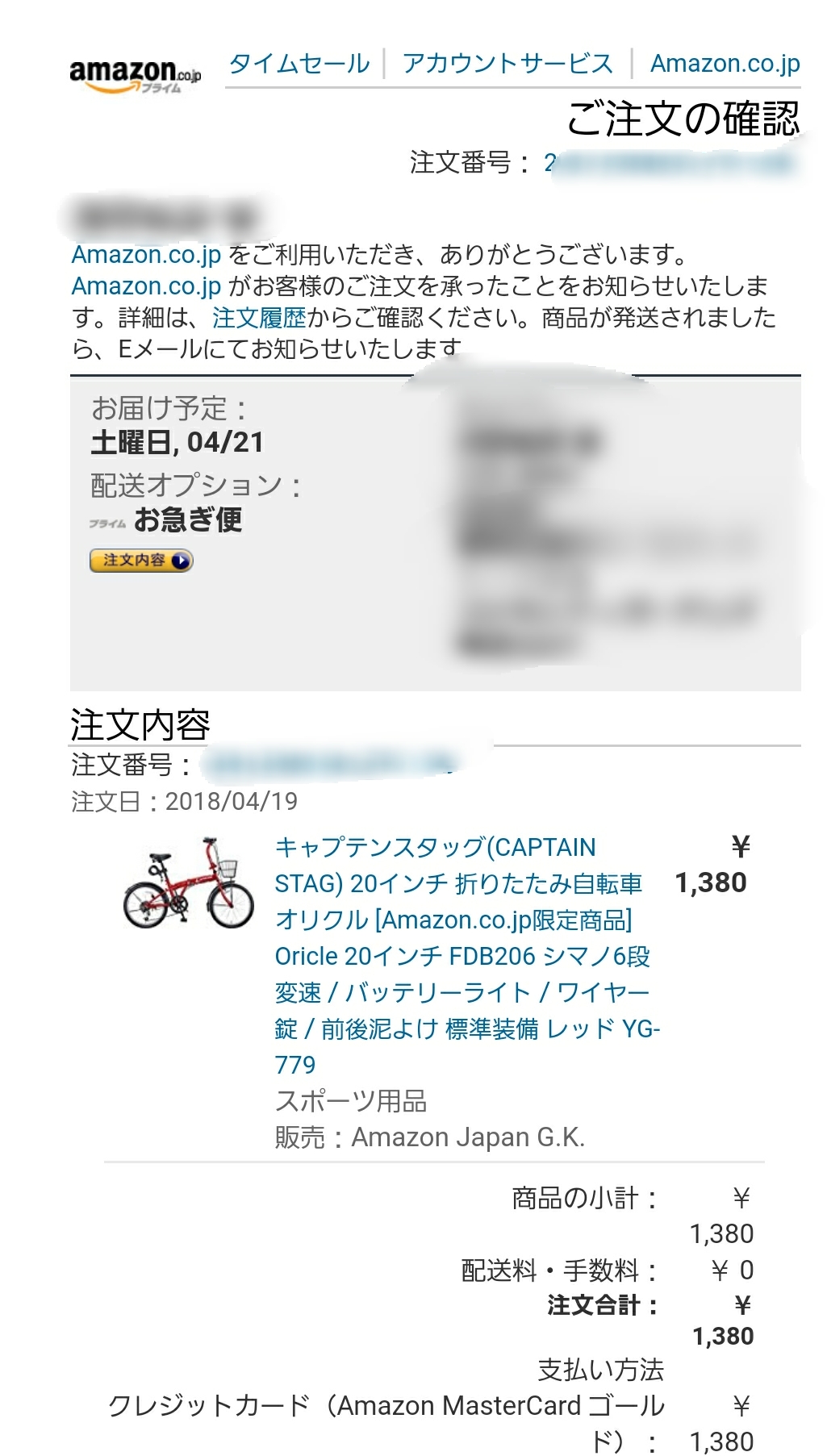
Task: Click the 注文日 2018/04/19 text
Action: 184,801
